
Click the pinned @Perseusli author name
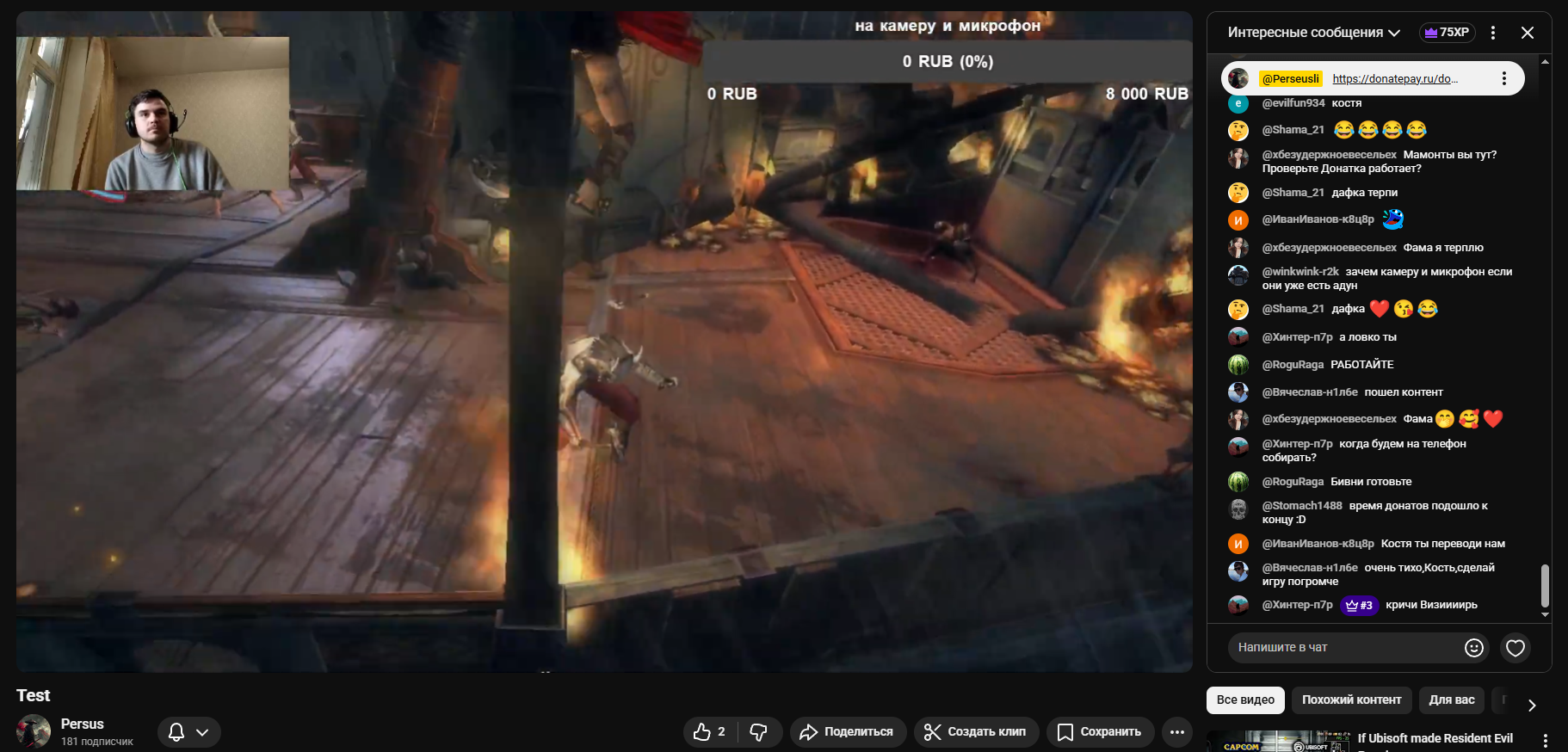1290,79
